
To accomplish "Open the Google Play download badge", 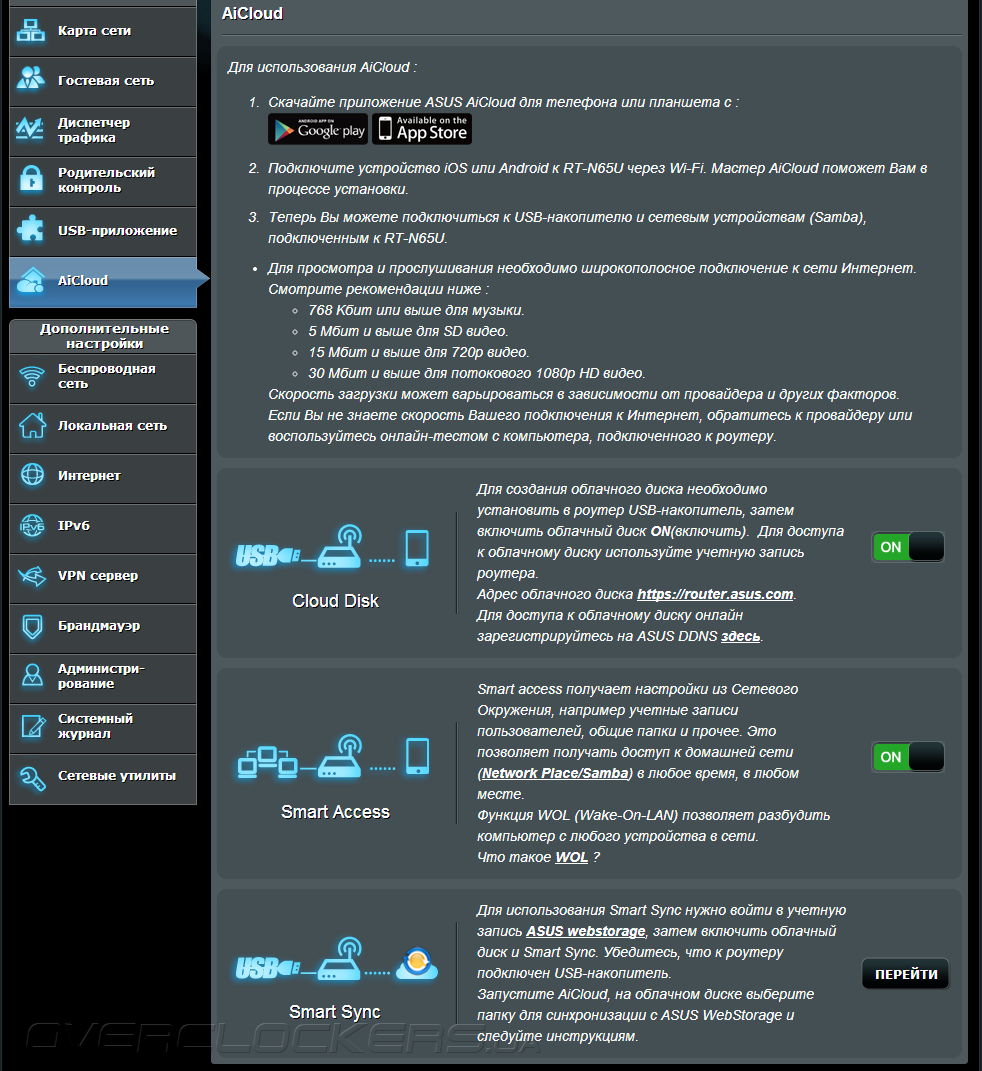I will 318,129.
